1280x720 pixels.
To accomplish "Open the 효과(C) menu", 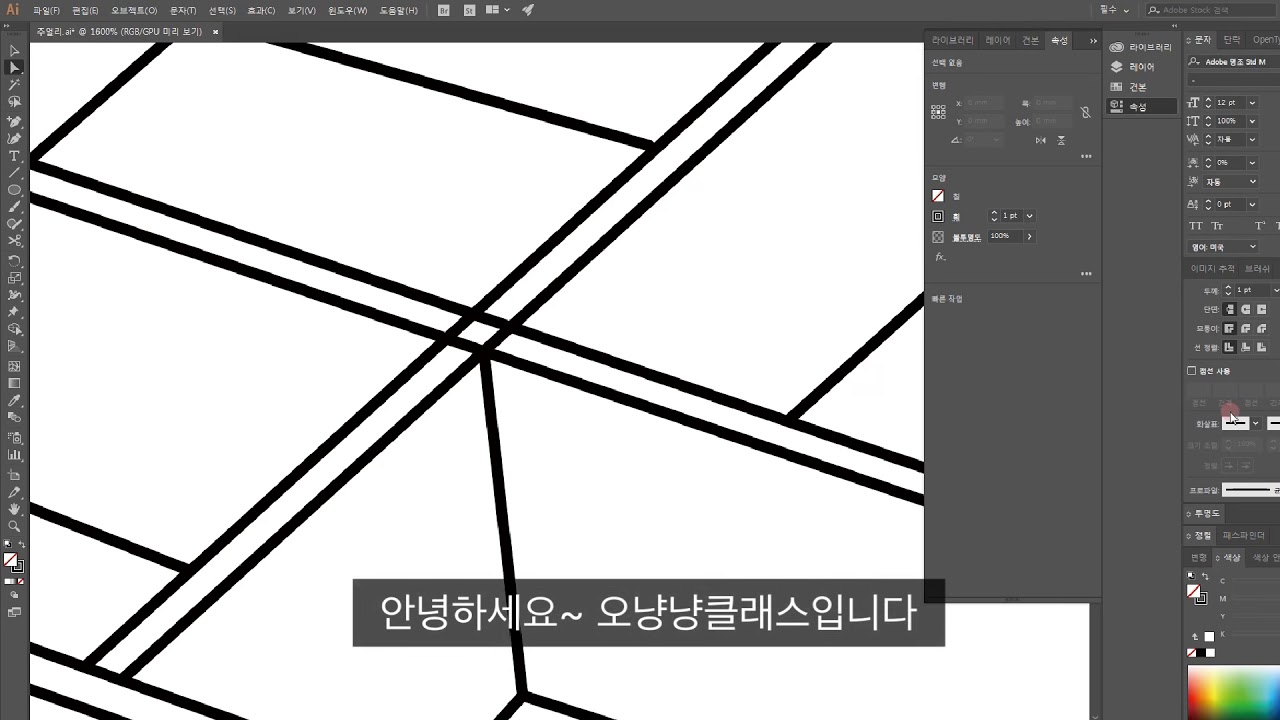I will 261,10.
